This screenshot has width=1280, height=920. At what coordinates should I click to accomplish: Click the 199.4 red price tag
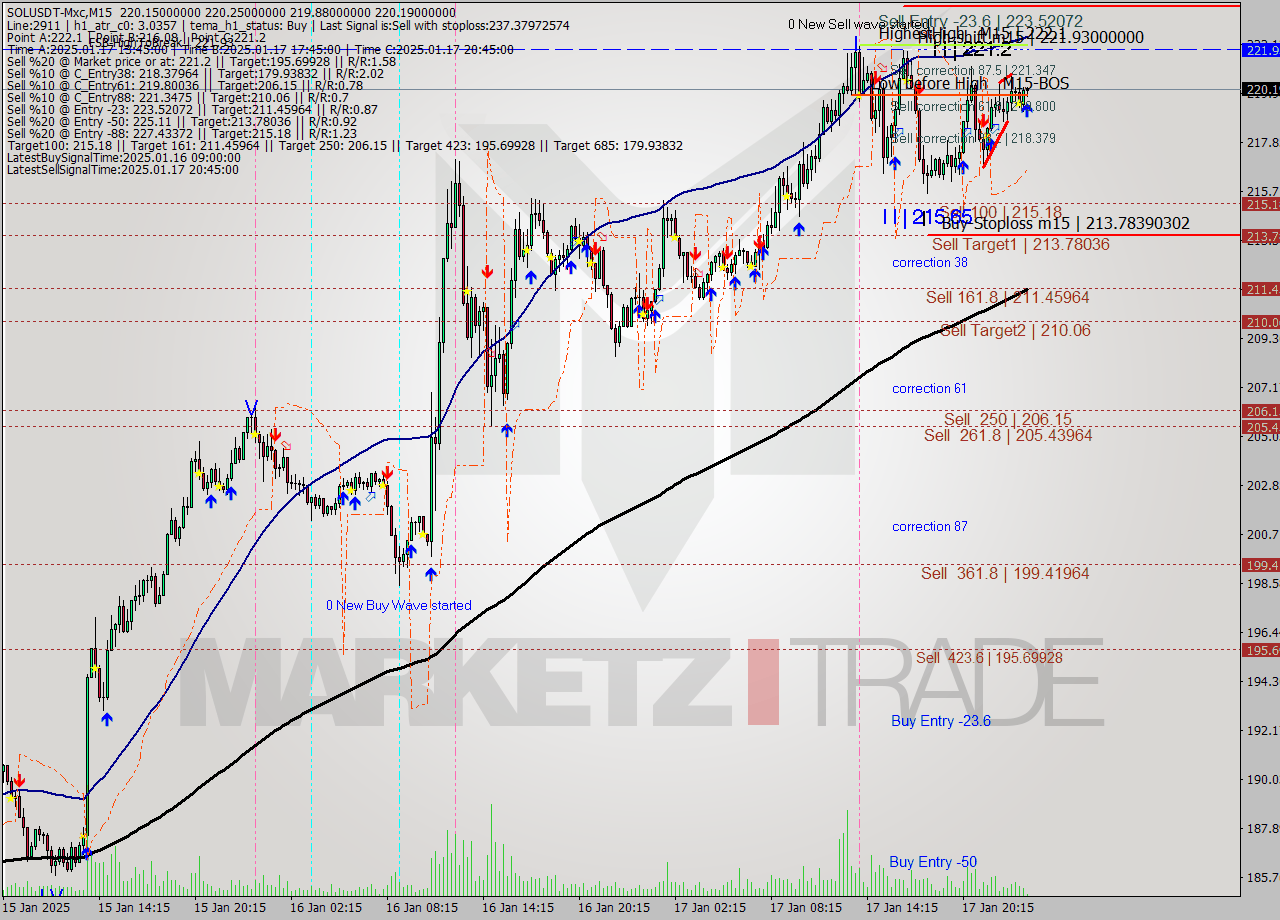(1260, 565)
